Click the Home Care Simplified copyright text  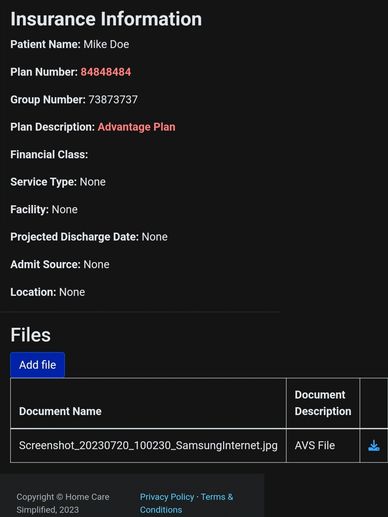pos(63,503)
